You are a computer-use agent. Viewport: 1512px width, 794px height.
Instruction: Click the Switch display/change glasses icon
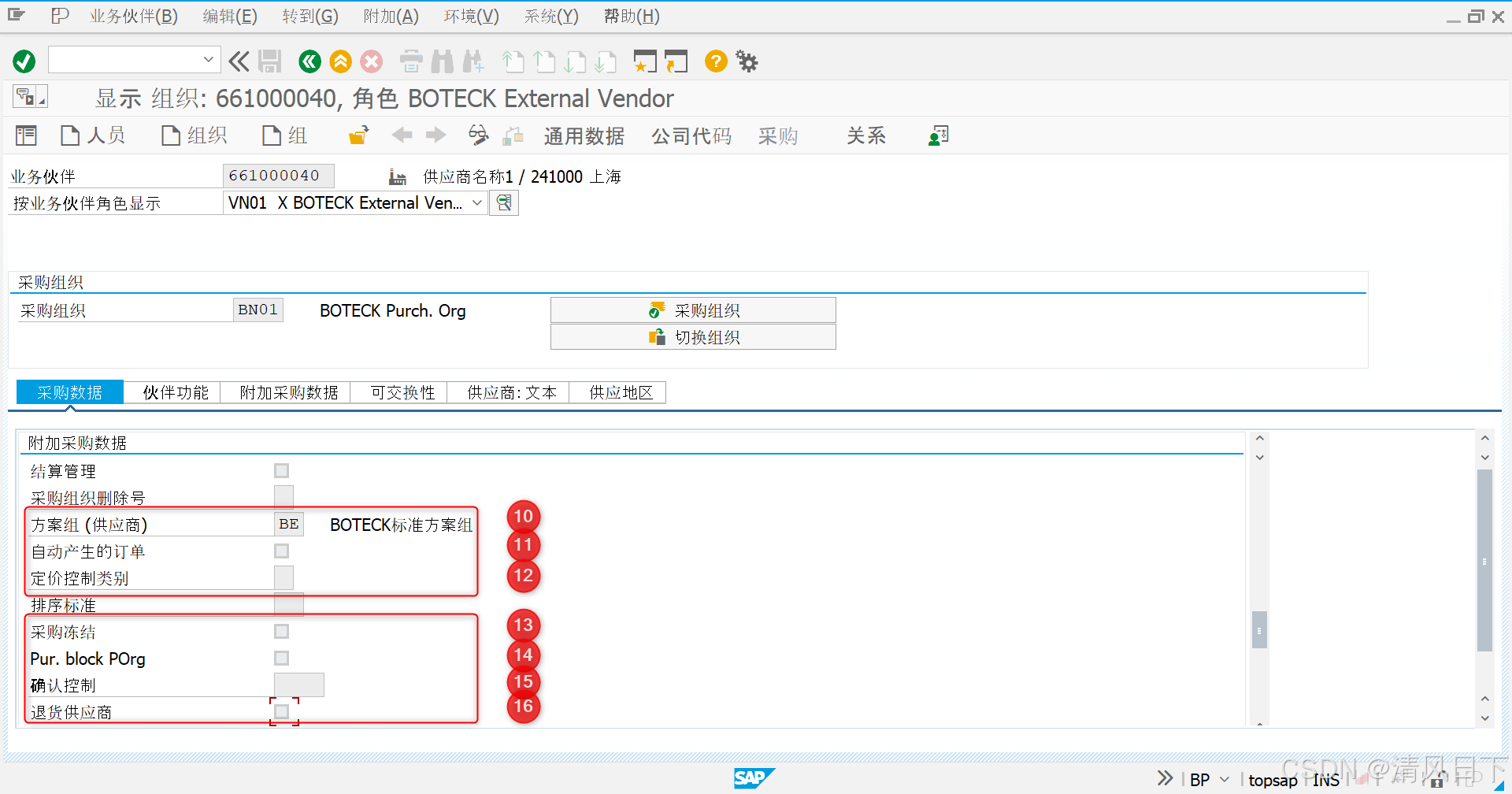click(x=478, y=135)
